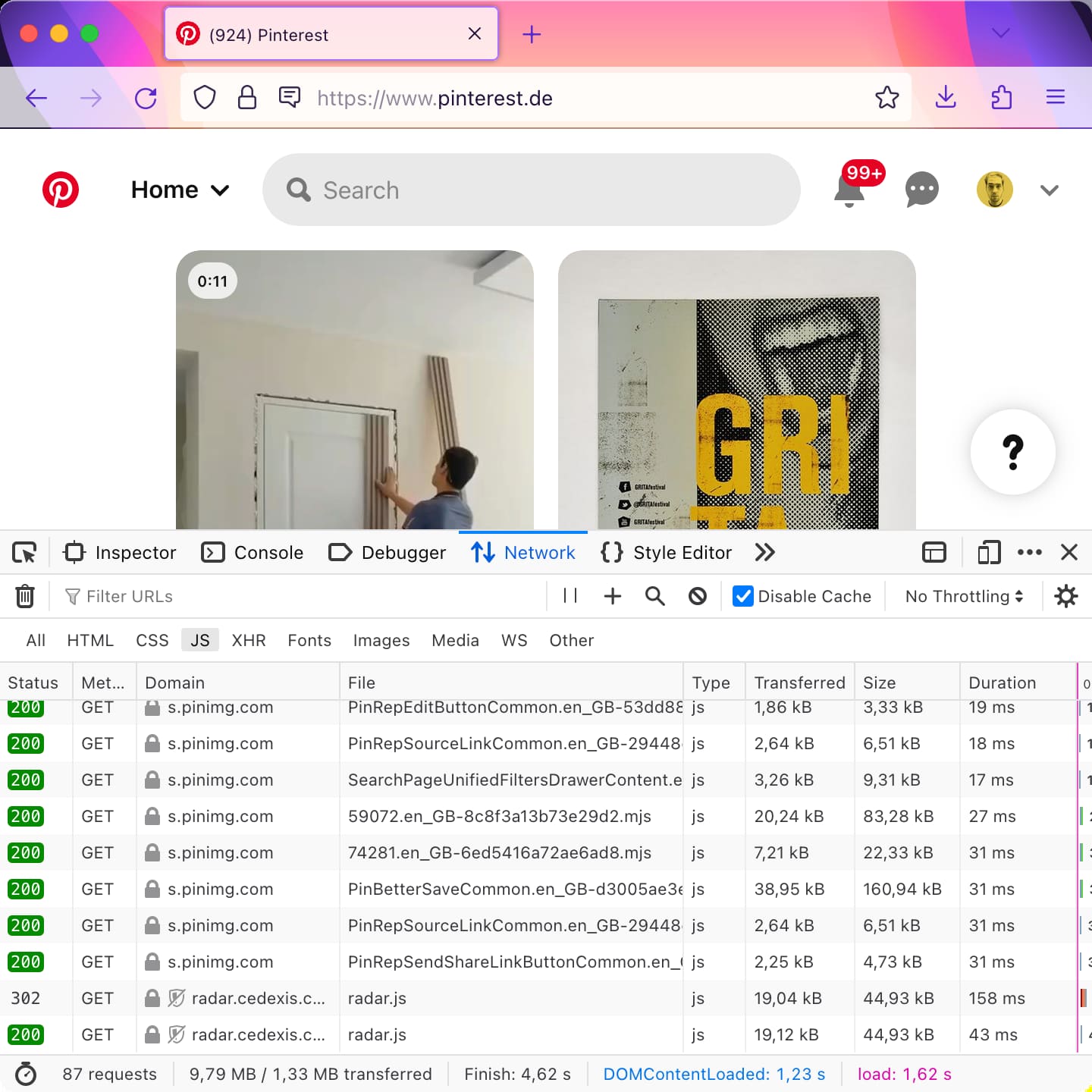Expand the account options chevron
Image resolution: width=1092 pixels, height=1092 pixels.
click(x=1050, y=190)
